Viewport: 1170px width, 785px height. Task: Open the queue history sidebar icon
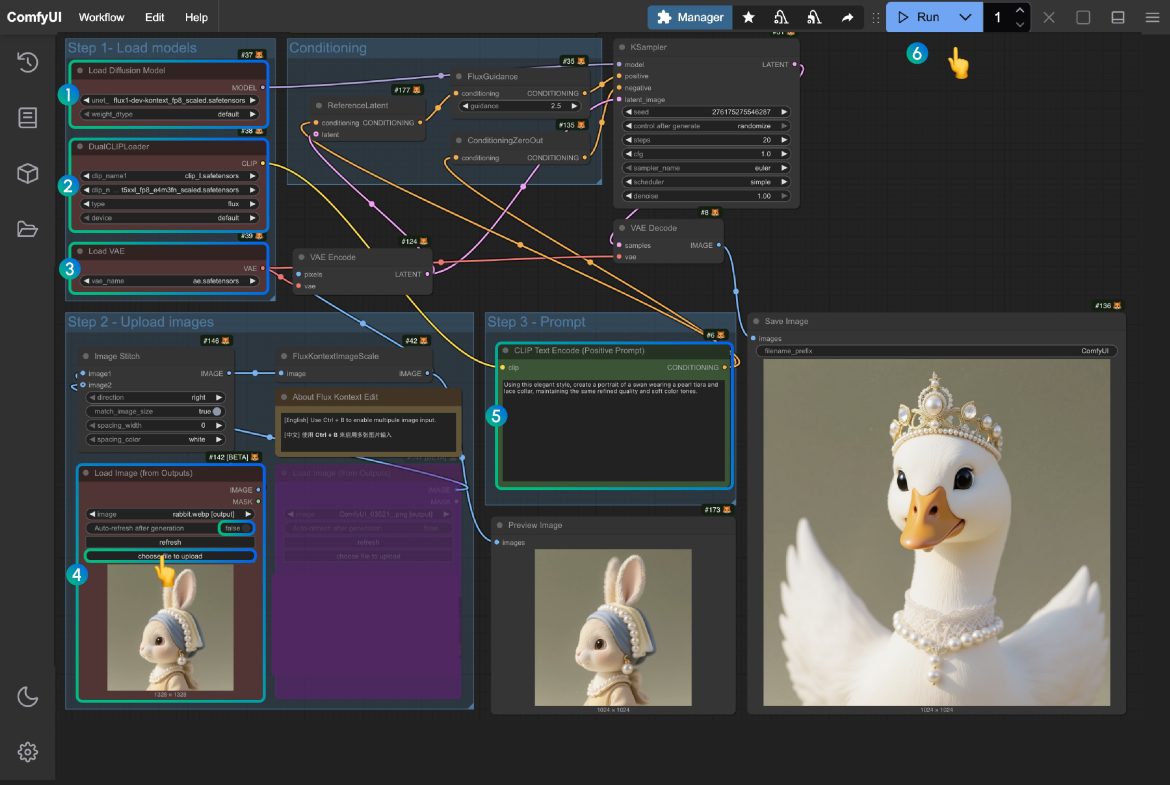click(x=27, y=63)
